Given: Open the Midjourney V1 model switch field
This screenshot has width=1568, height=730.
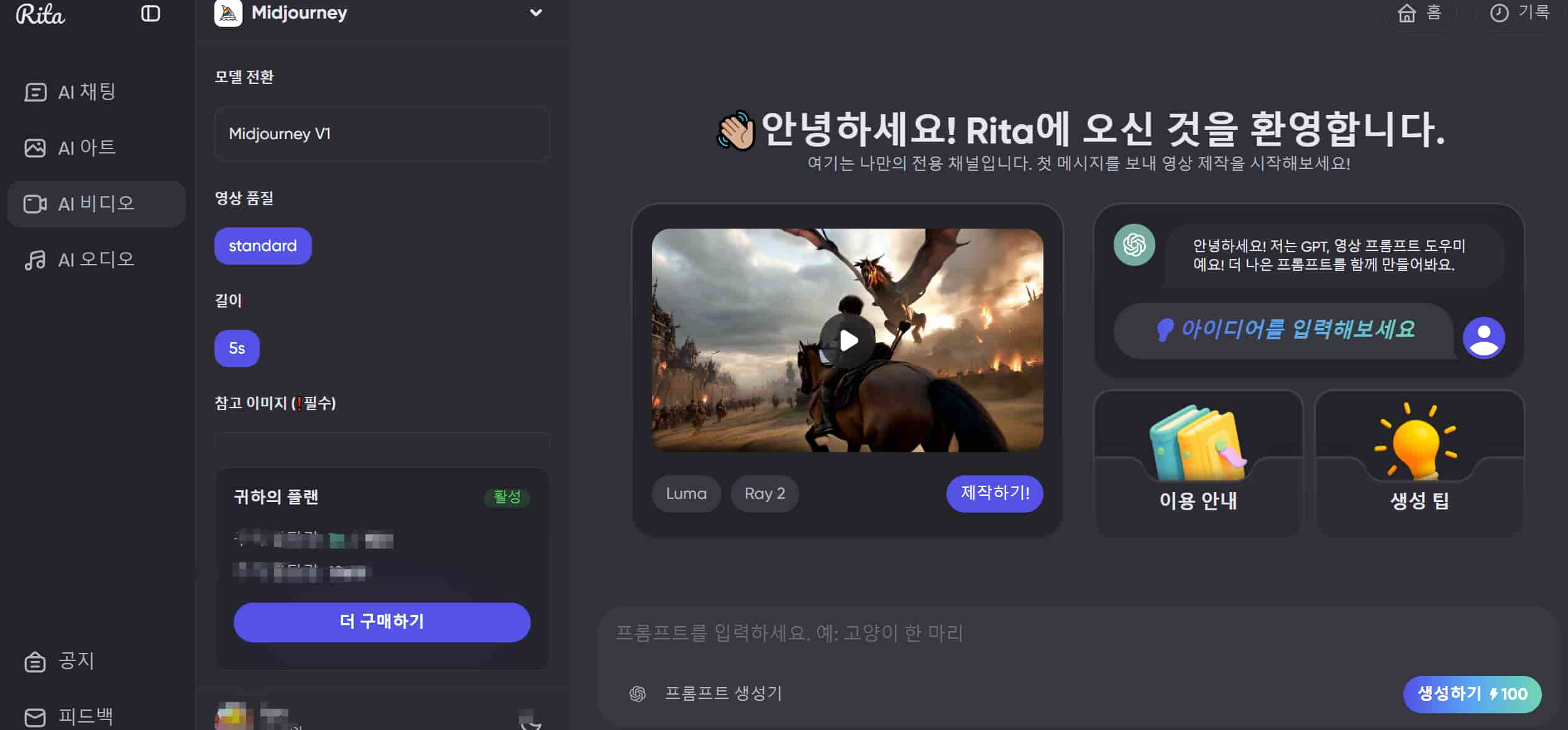Looking at the screenshot, I should tap(382, 135).
